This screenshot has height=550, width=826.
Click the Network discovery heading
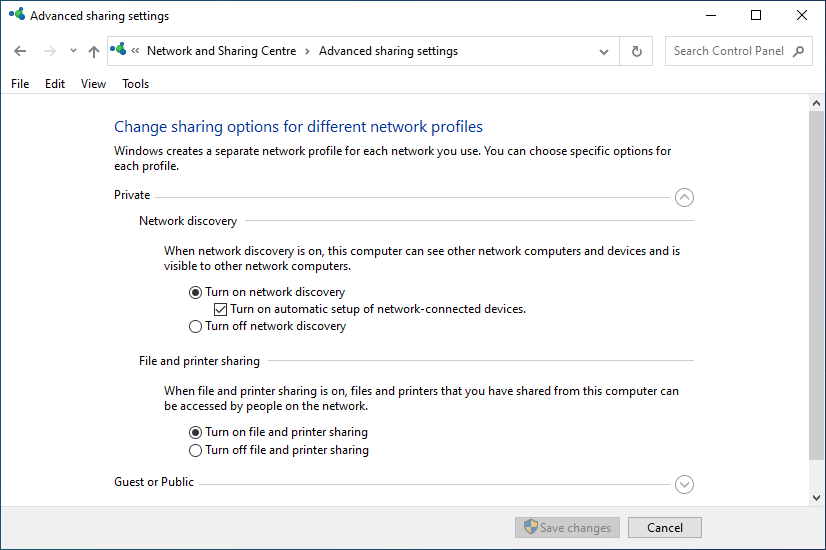tap(188, 221)
